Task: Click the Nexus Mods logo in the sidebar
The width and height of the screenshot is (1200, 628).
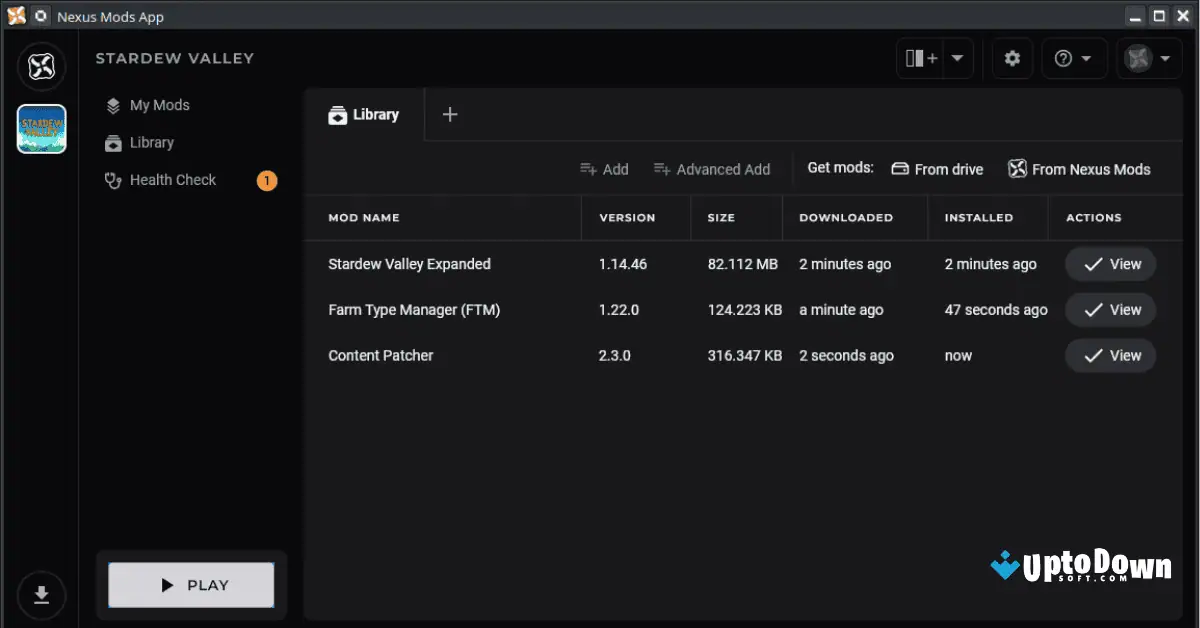Action: 41,66
